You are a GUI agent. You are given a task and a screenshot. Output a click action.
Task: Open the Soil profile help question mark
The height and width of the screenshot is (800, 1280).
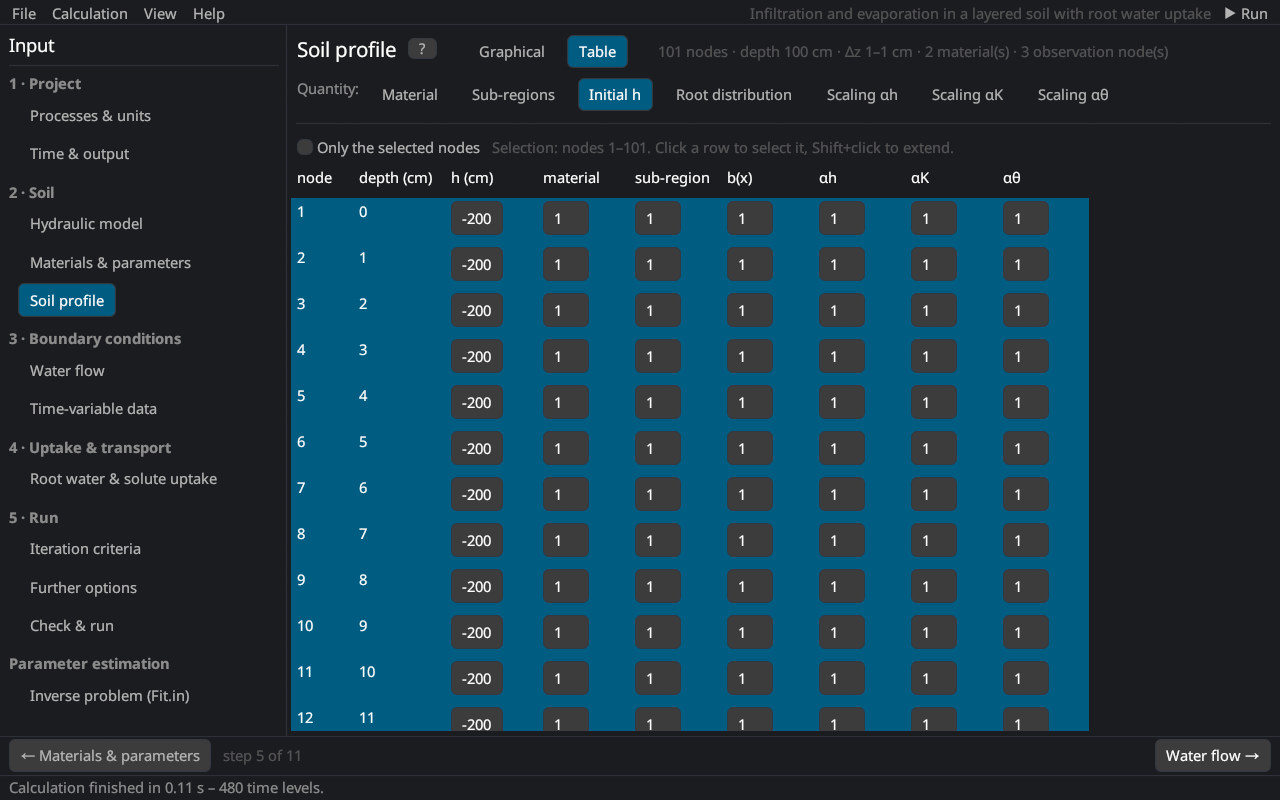[x=422, y=50]
